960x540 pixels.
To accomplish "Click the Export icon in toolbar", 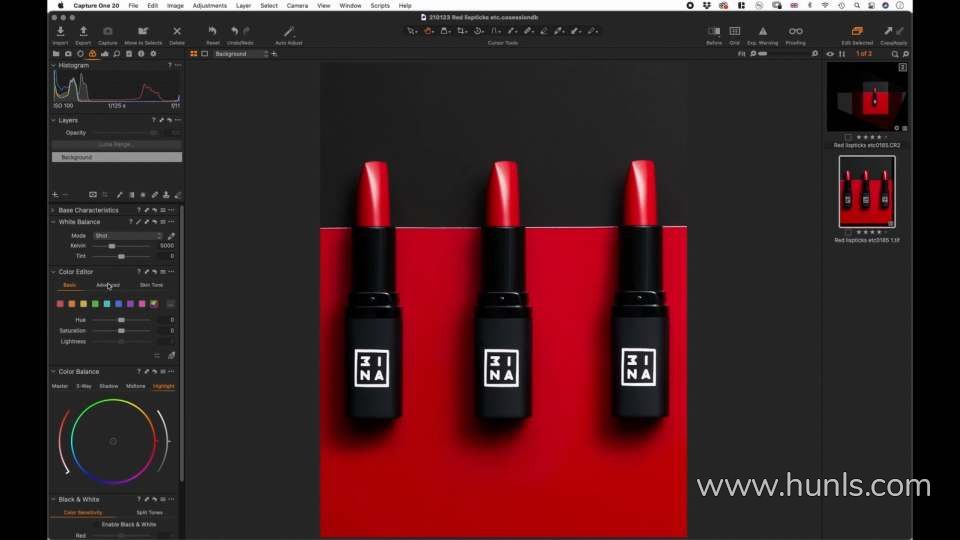I will pyautogui.click(x=83, y=31).
